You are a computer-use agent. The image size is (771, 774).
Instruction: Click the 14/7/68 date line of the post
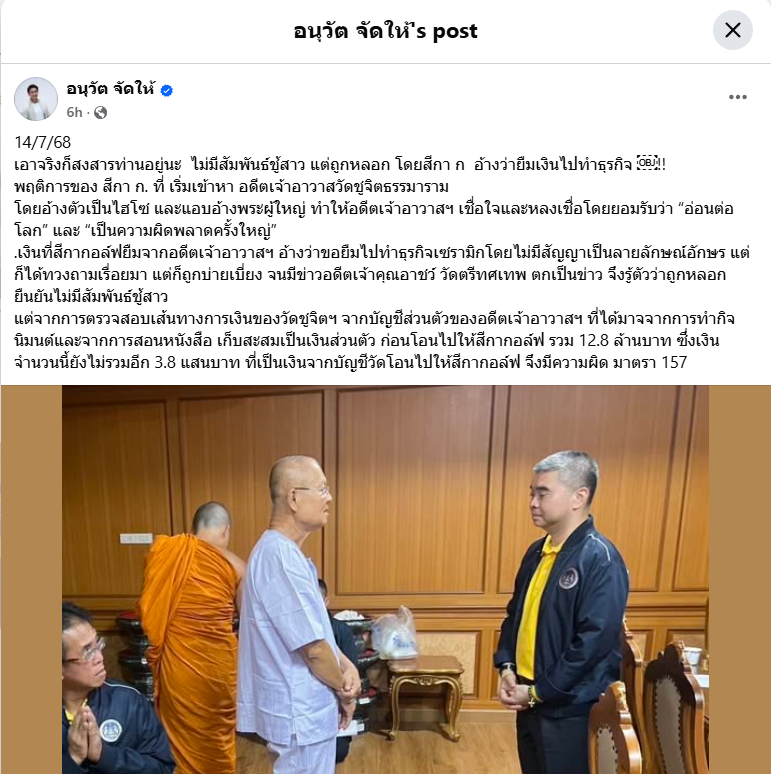[x=43, y=142]
